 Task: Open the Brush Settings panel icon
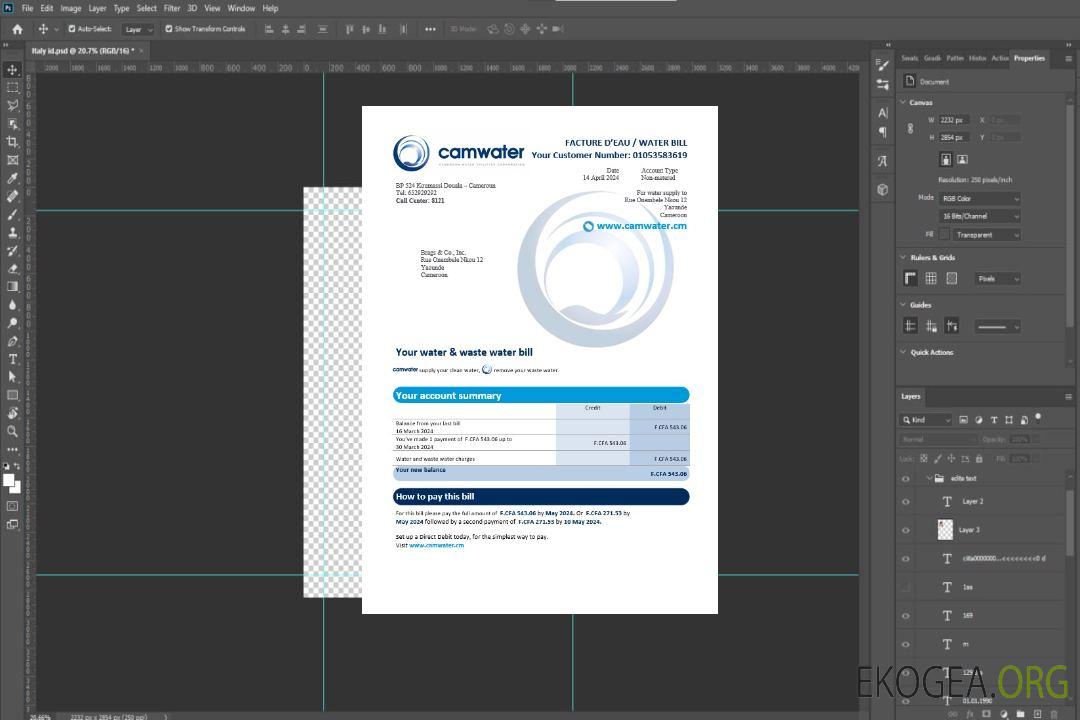point(882,65)
